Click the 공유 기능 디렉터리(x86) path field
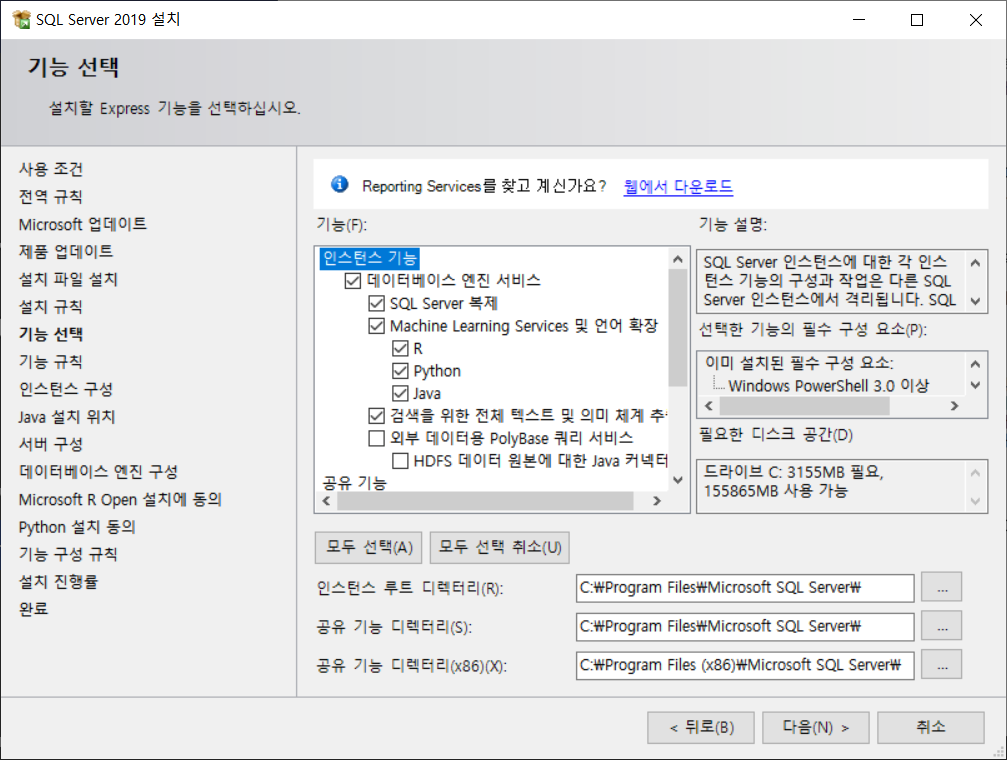This screenshot has width=1007, height=760. pos(745,665)
